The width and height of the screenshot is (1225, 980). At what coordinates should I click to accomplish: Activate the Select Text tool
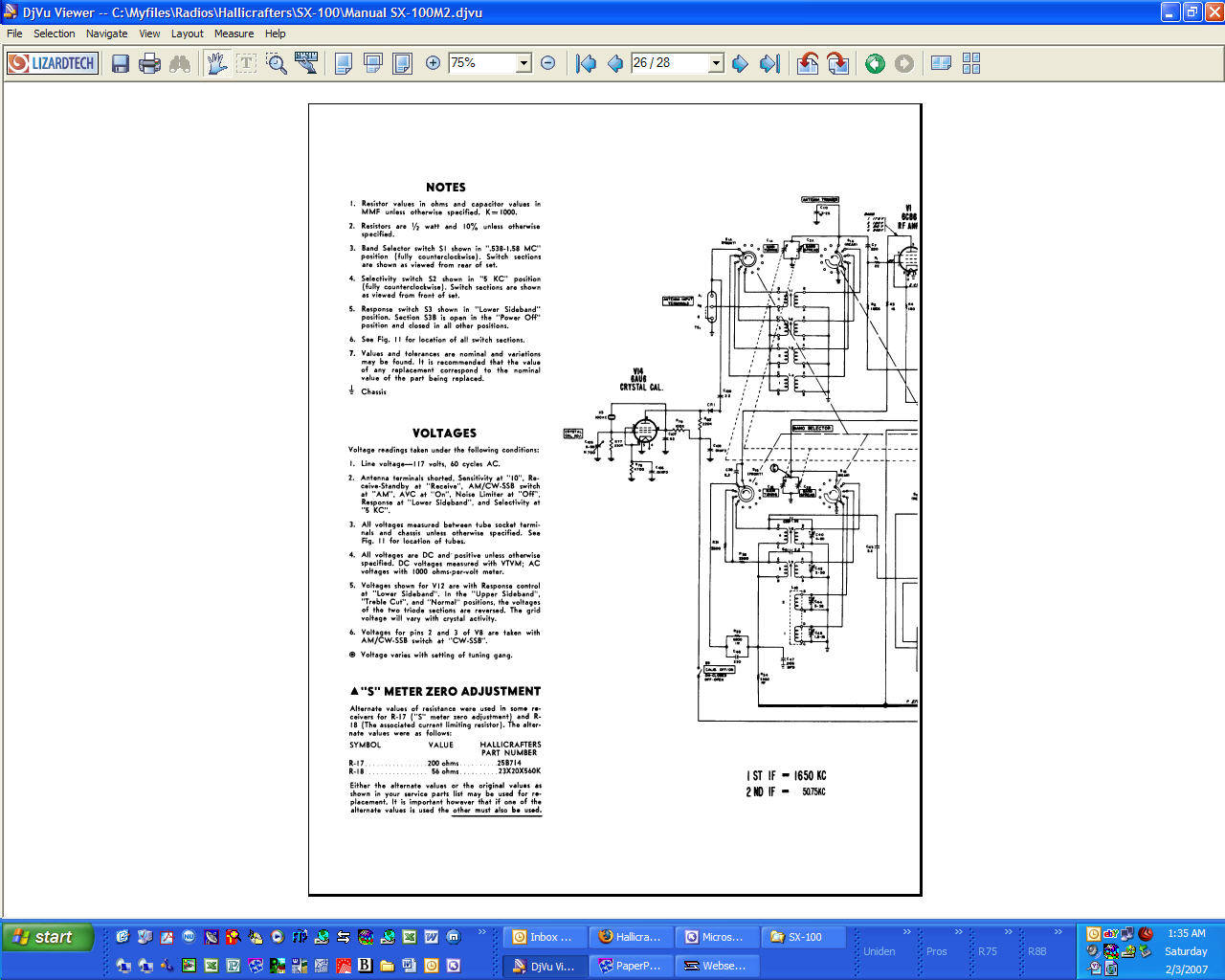coord(246,63)
